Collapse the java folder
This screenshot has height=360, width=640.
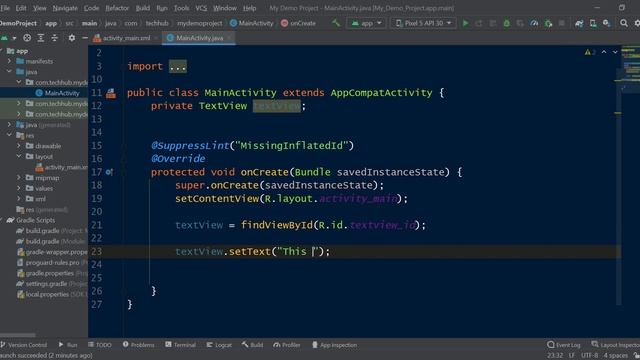pyautogui.click(x=9, y=72)
